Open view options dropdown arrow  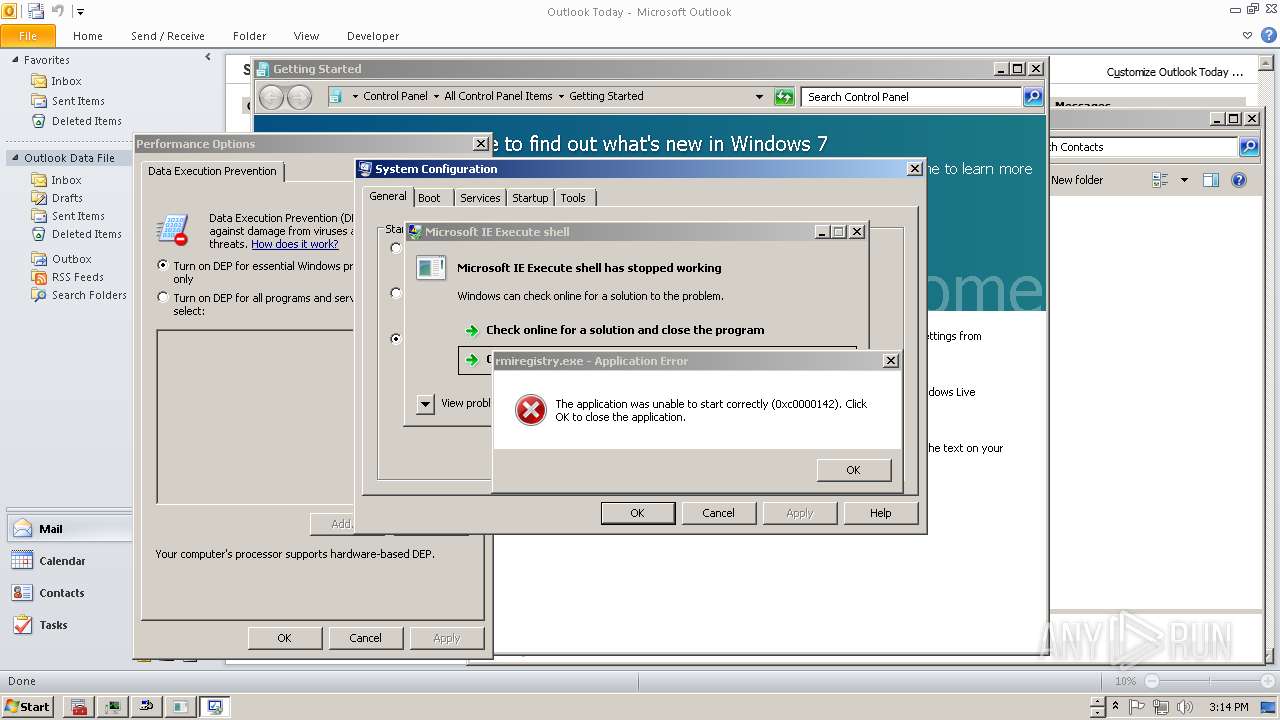(1185, 180)
